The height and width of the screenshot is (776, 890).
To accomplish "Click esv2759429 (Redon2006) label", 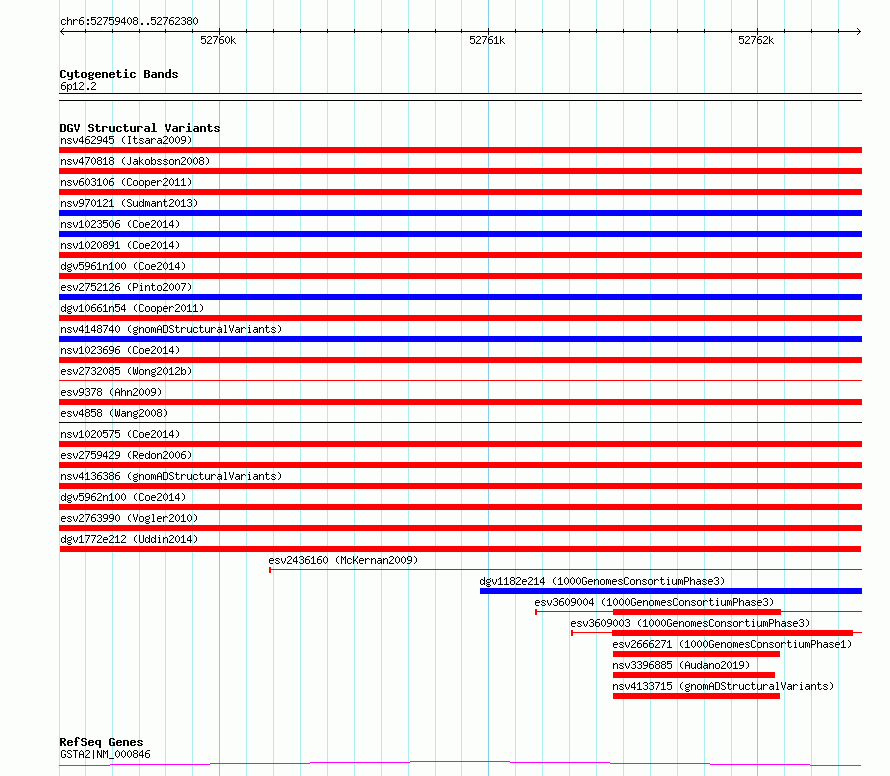I will coord(126,455).
